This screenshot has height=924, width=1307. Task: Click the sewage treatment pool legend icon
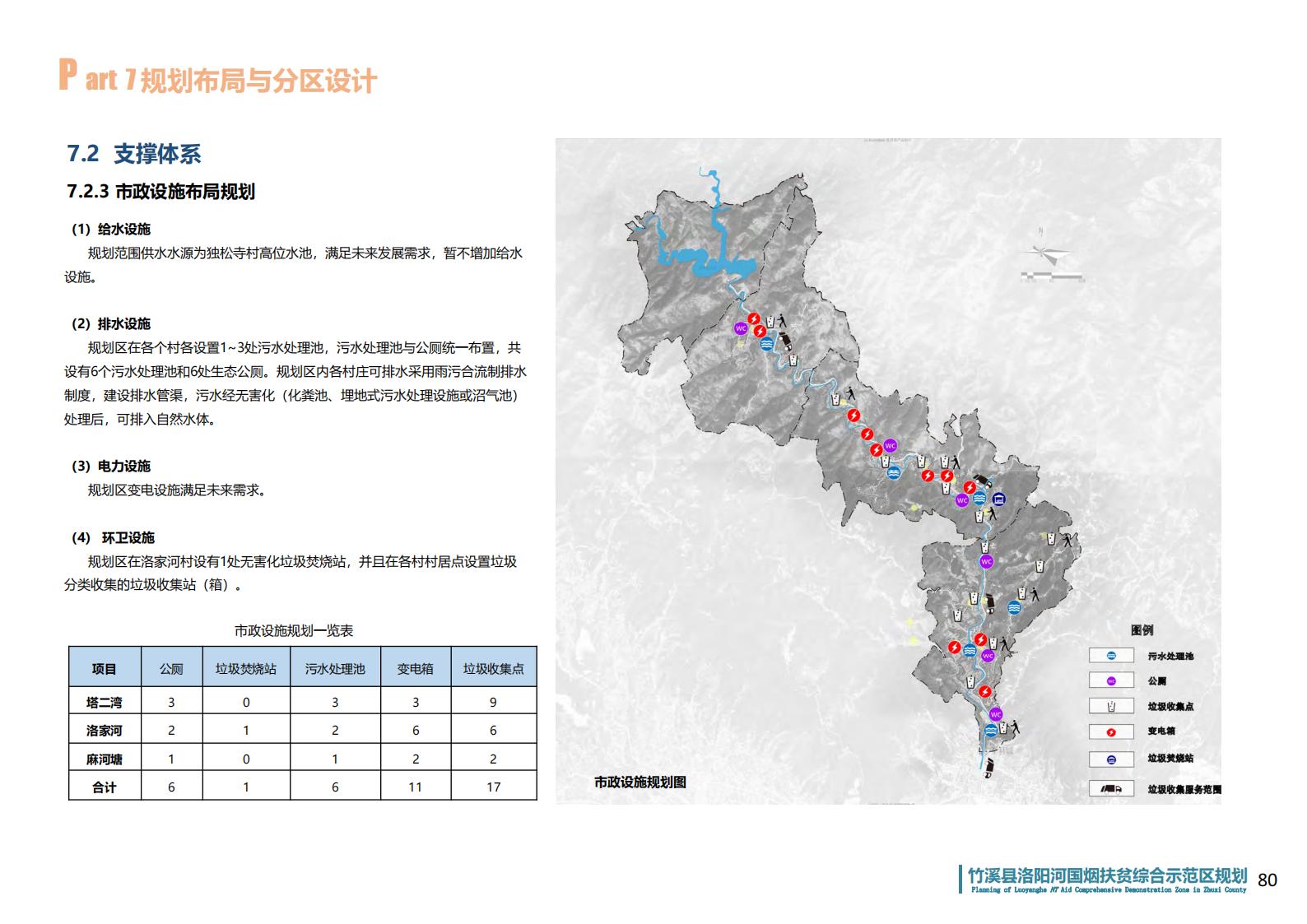click(x=1110, y=656)
